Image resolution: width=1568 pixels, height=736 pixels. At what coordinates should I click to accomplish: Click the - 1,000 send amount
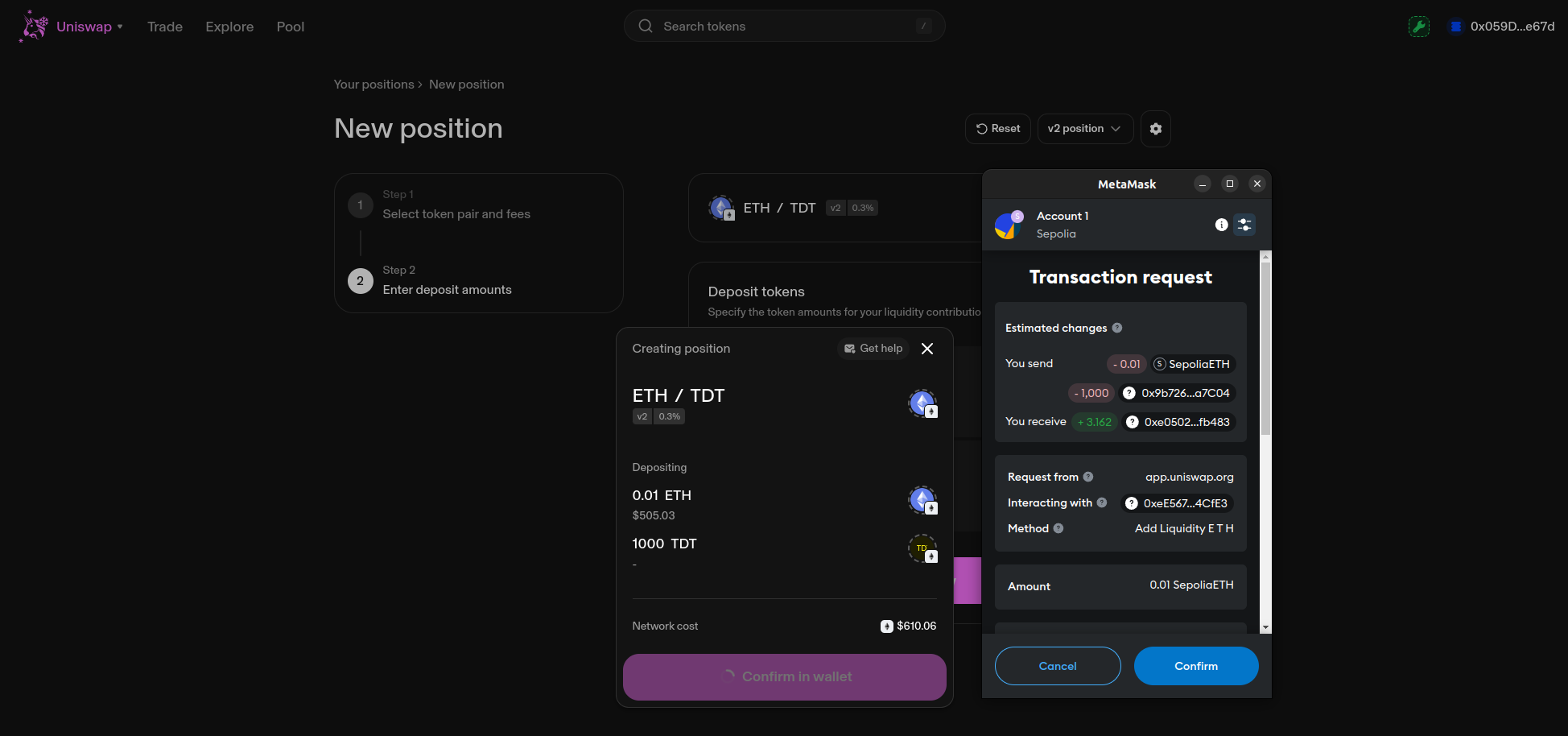pos(1091,393)
